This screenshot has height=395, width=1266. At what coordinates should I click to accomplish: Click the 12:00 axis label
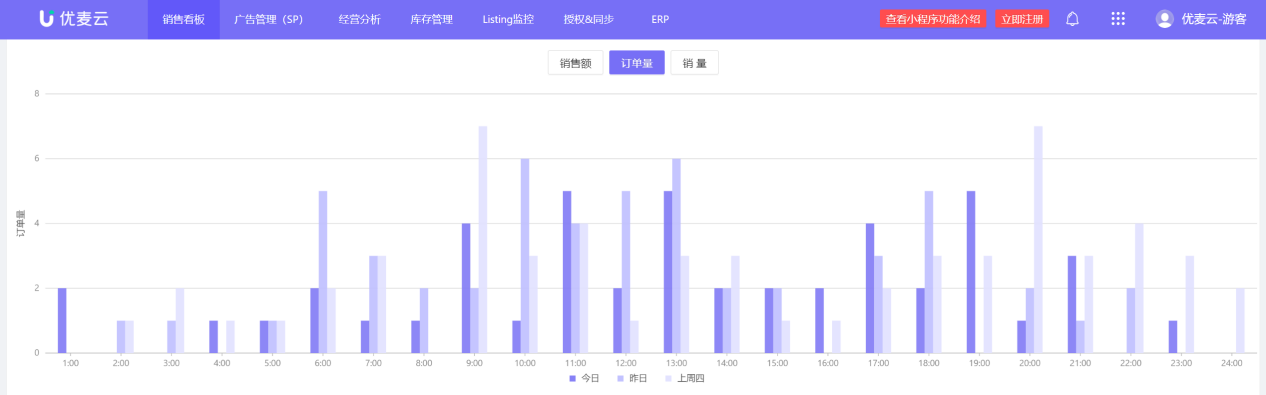point(626,363)
